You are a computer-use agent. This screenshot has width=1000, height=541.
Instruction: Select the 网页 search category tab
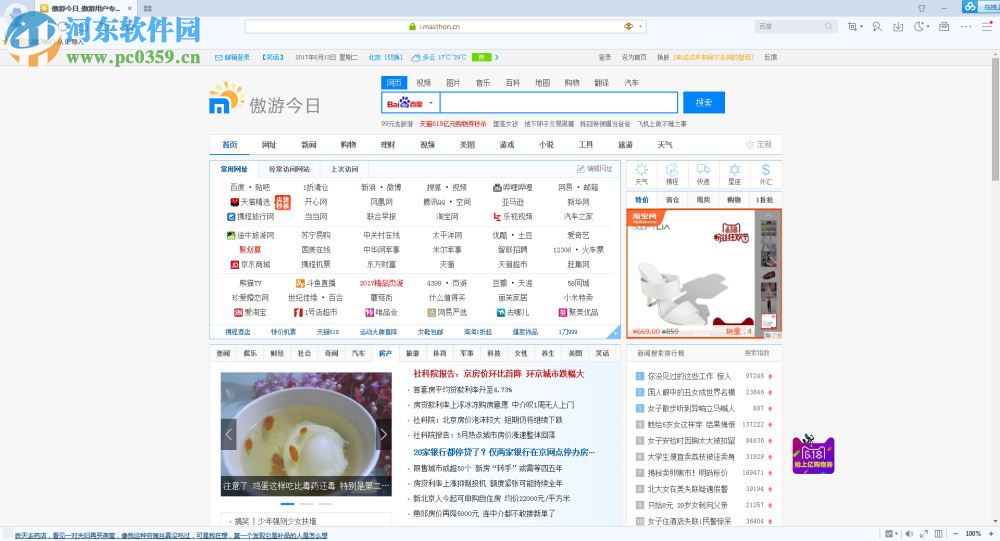pos(393,83)
